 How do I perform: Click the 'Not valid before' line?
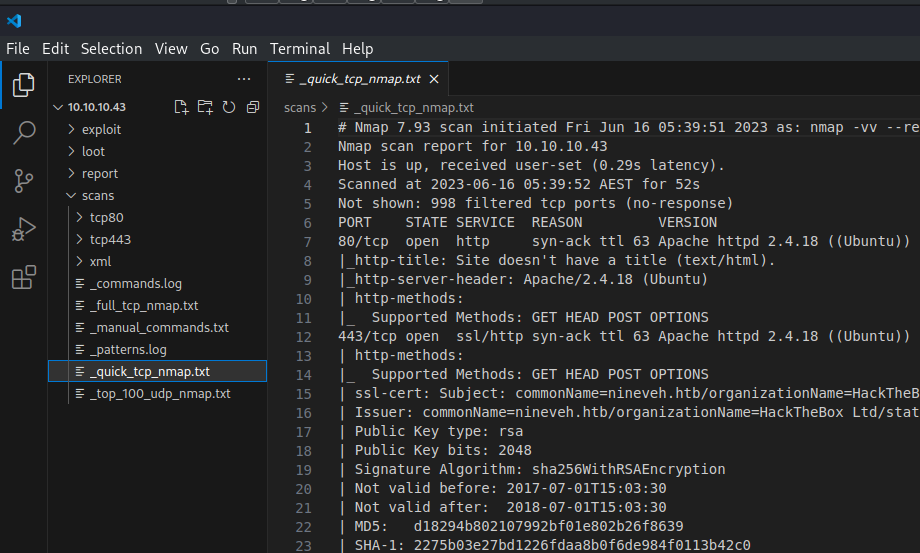coord(502,488)
